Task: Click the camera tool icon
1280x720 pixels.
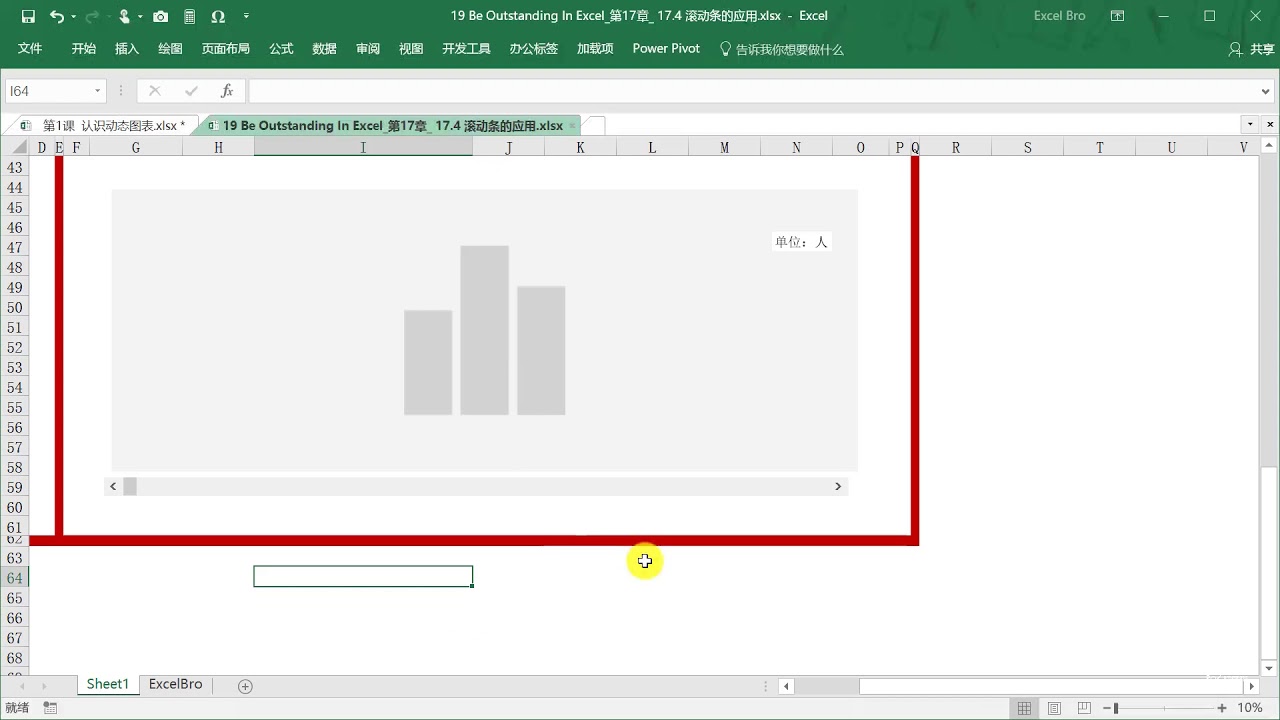Action: tap(160, 16)
